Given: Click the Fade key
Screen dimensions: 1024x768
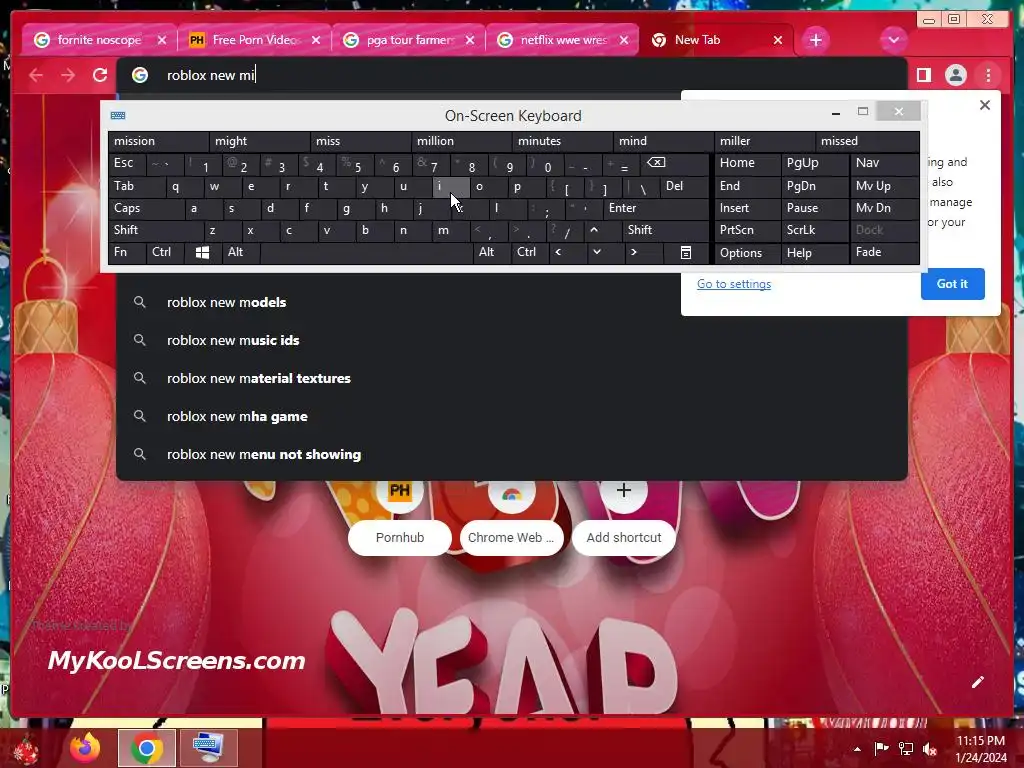Looking at the screenshot, I should pyautogui.click(x=884, y=252).
